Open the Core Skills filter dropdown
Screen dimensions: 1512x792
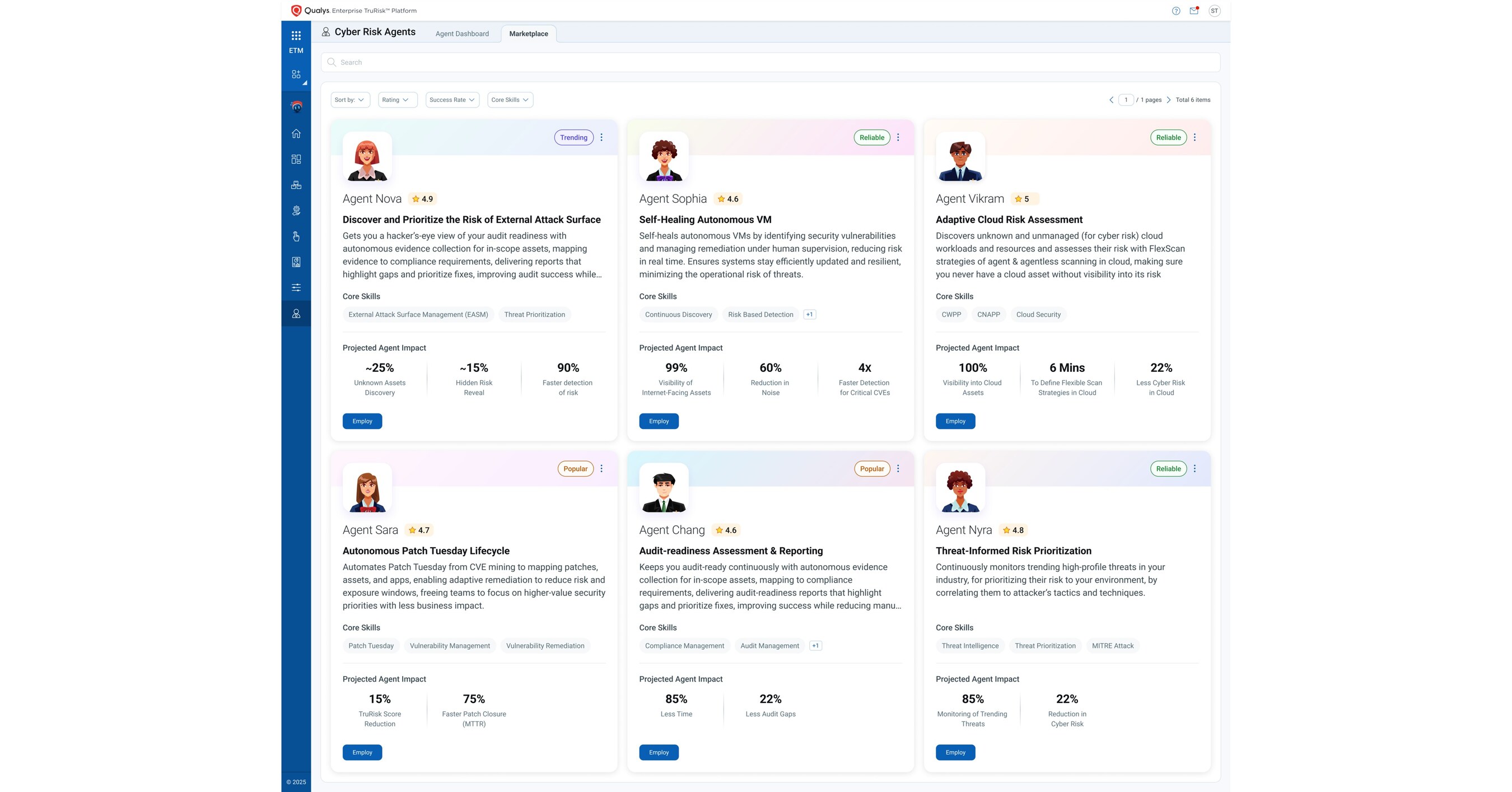pyautogui.click(x=510, y=100)
